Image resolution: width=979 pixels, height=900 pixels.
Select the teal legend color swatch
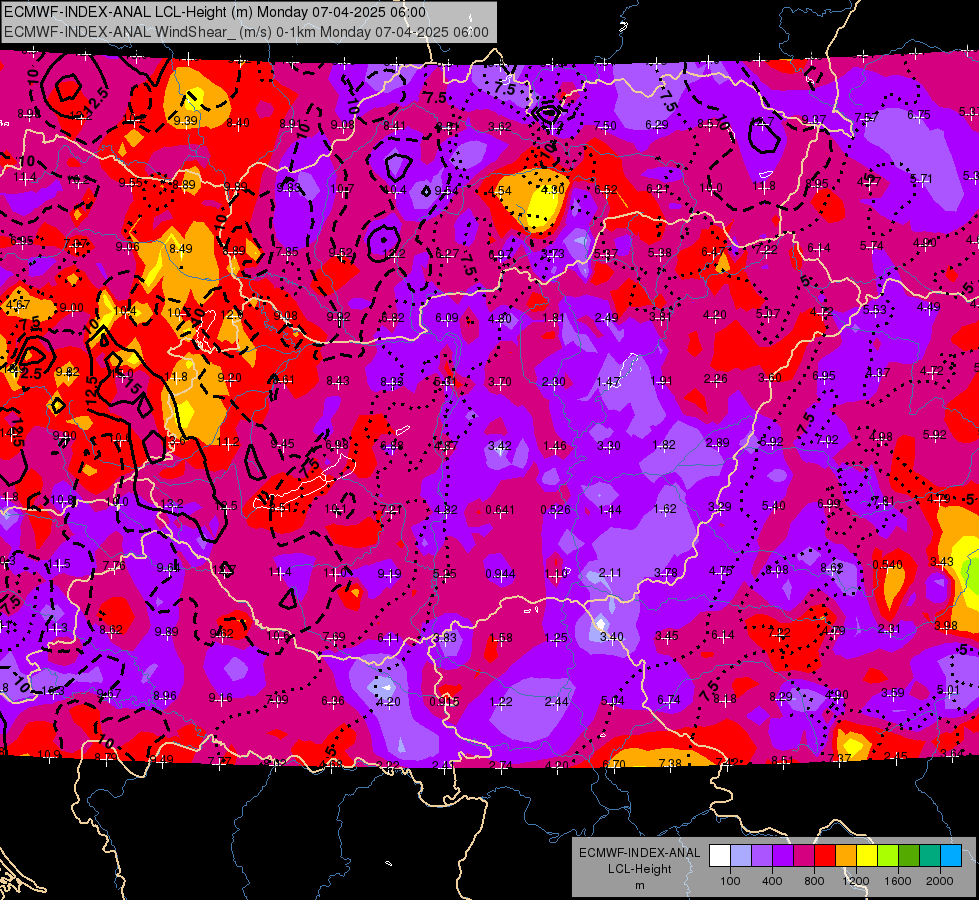pos(930,856)
